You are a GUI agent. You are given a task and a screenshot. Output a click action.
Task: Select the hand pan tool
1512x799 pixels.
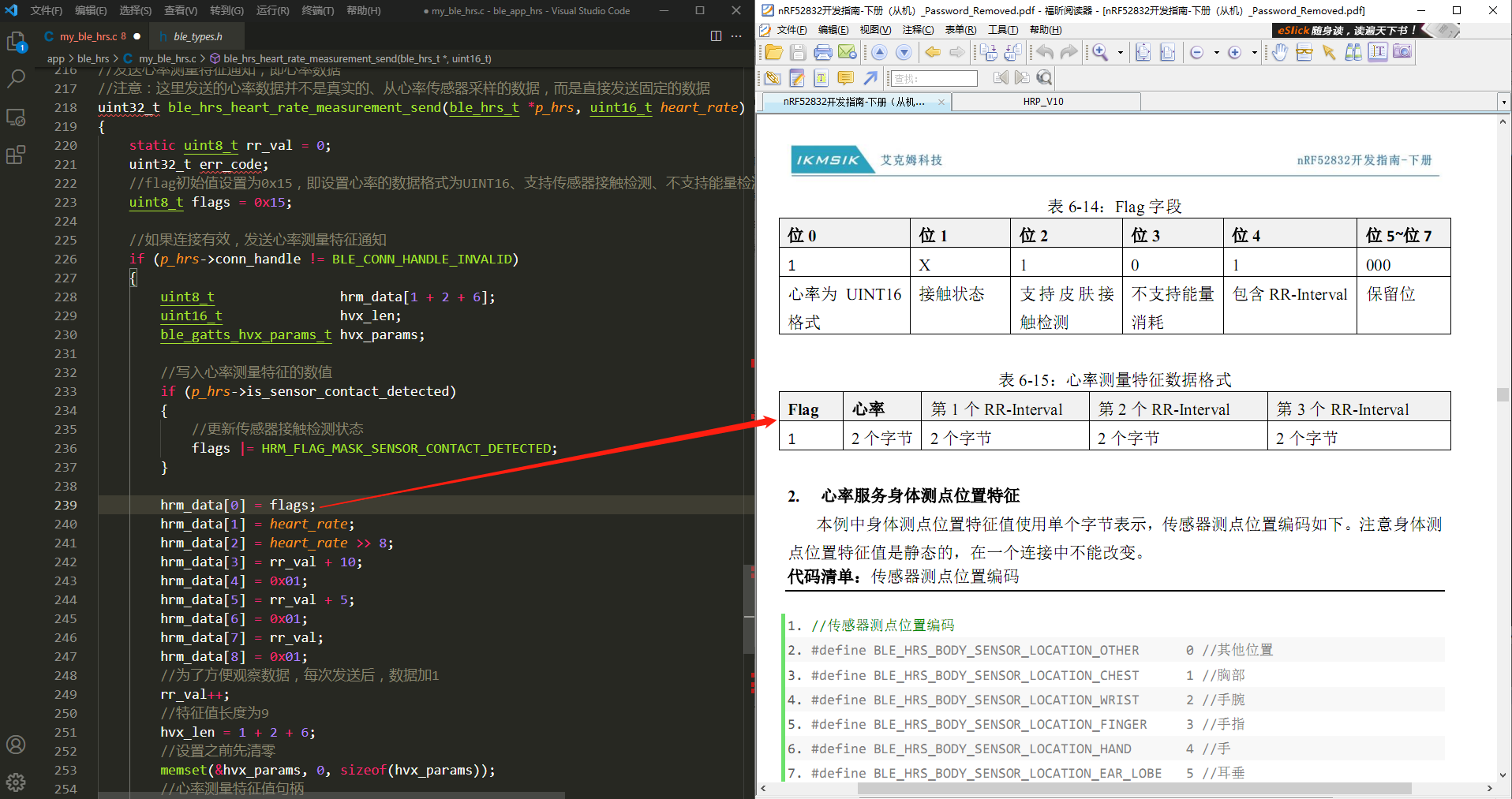1279,53
